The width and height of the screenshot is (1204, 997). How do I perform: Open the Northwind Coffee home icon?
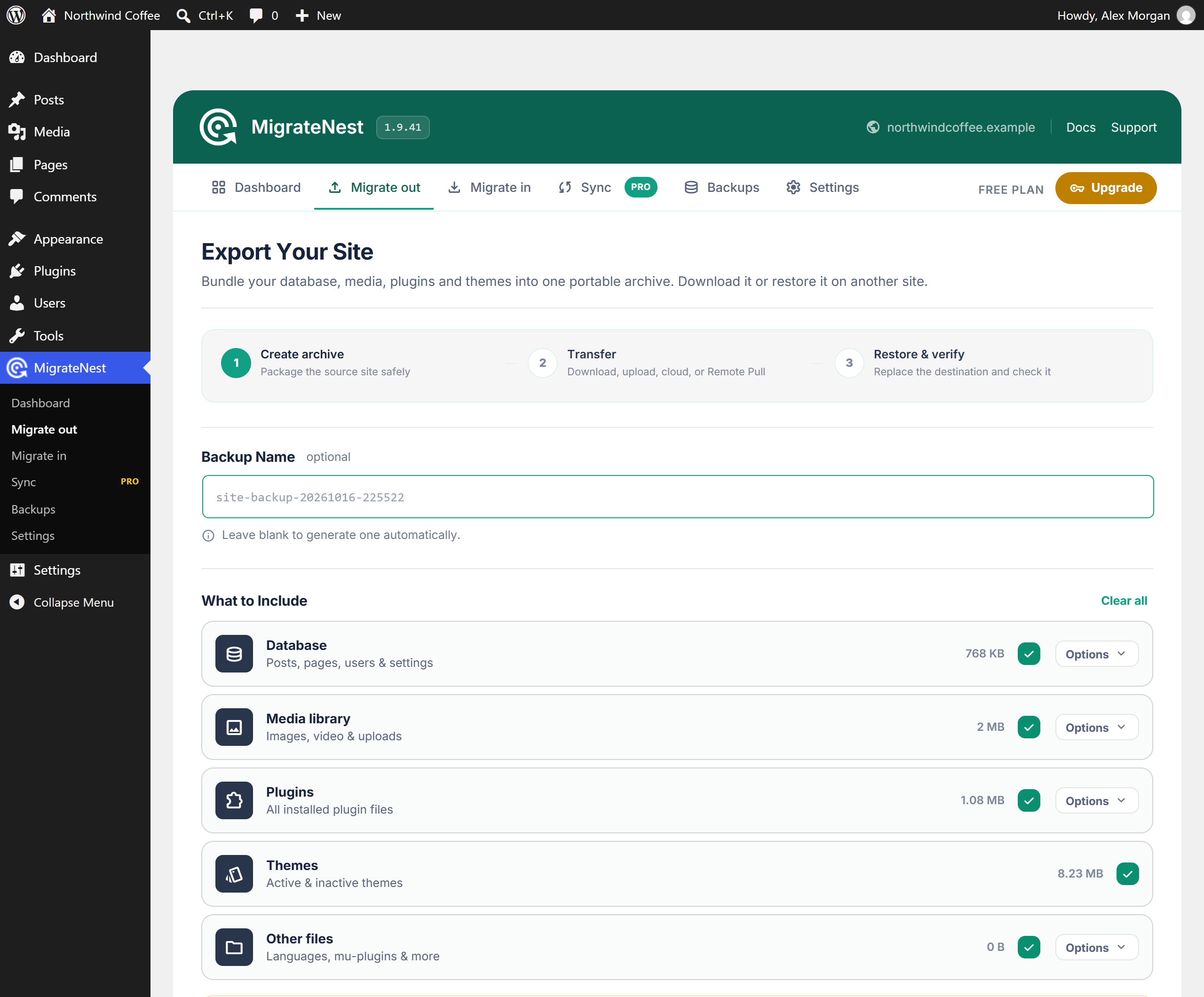pyautogui.click(x=49, y=15)
